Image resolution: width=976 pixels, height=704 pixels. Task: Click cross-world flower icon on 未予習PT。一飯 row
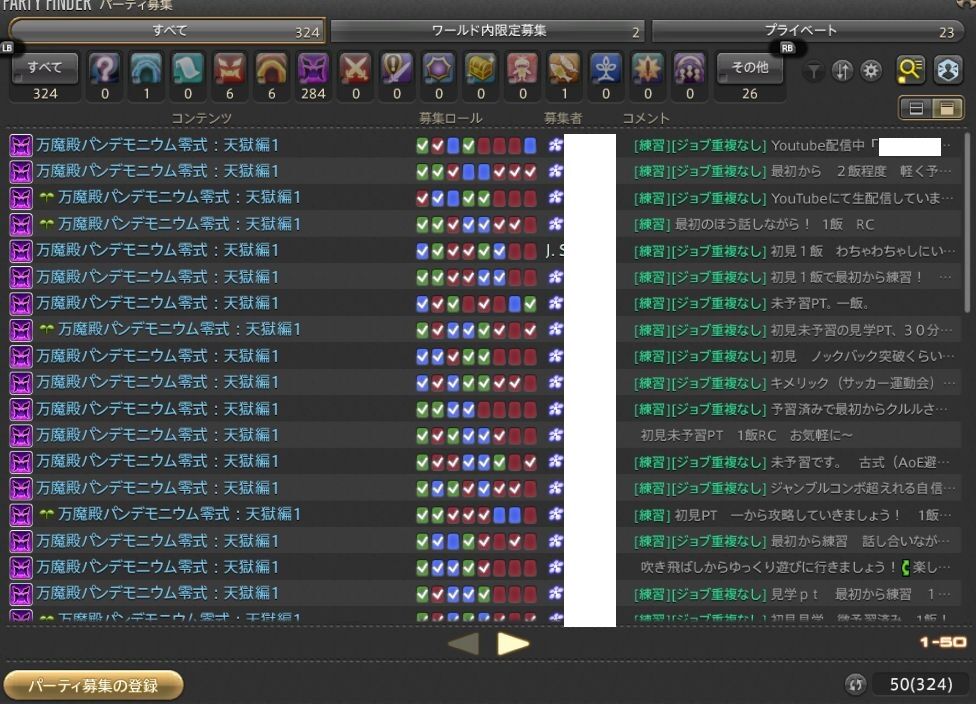[555, 303]
